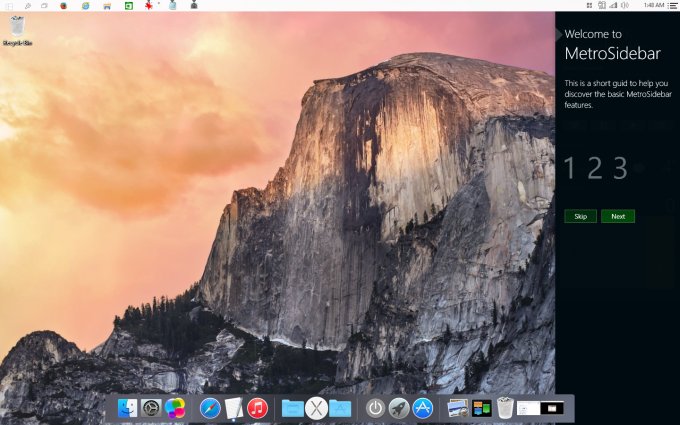Open the red-green round app in top bar

point(64,6)
